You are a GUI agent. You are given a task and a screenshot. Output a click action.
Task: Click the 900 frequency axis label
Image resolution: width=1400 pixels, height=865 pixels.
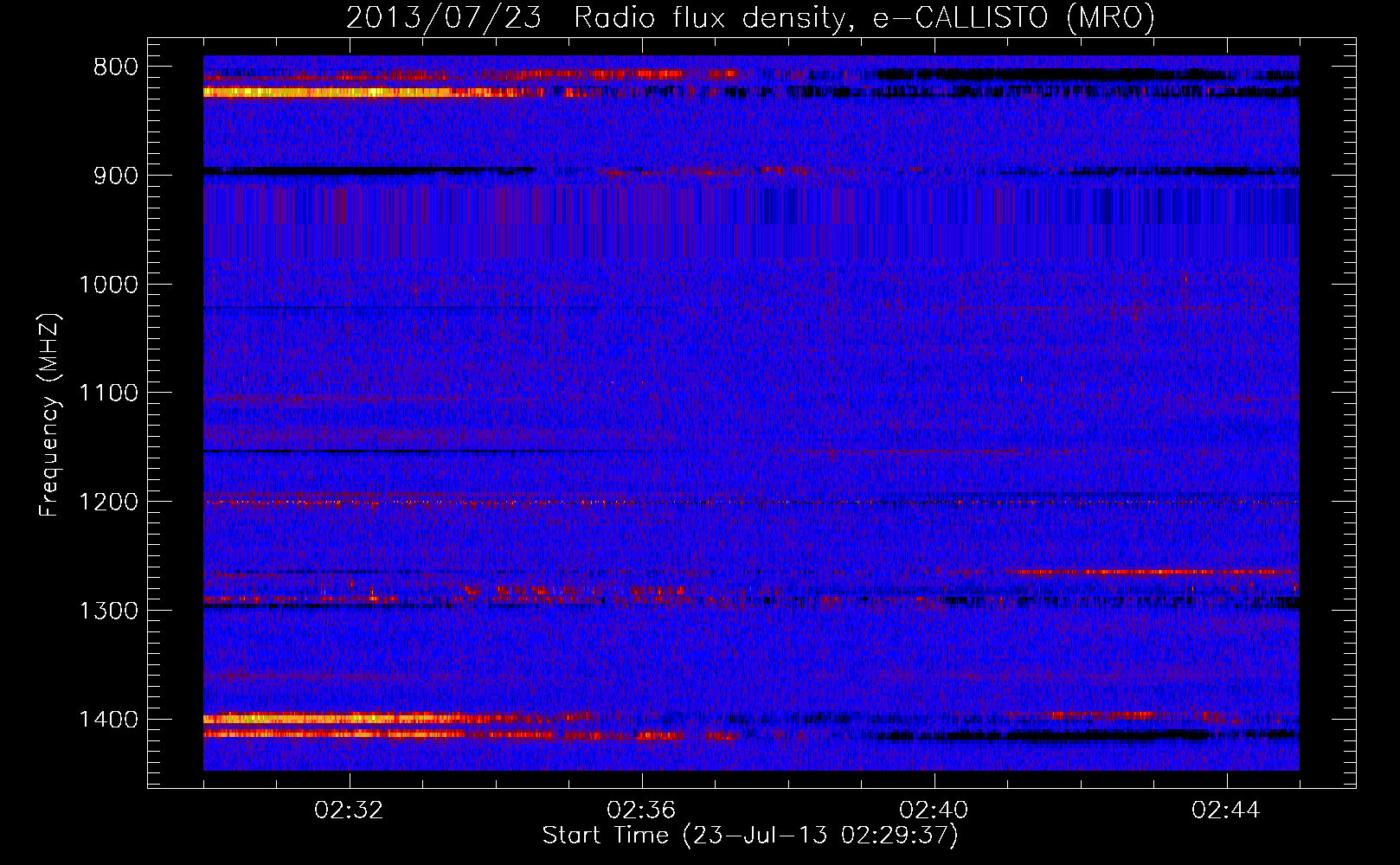pyautogui.click(x=116, y=176)
